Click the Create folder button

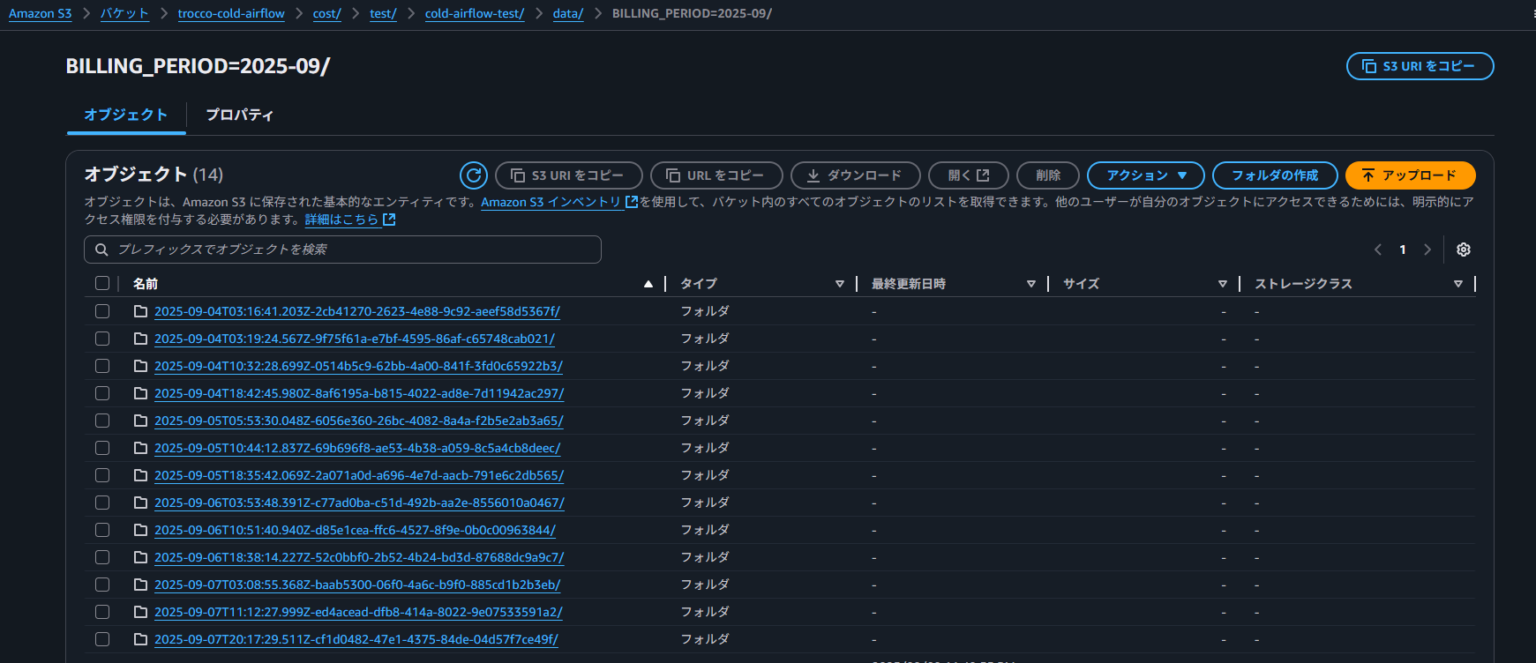pos(1274,176)
